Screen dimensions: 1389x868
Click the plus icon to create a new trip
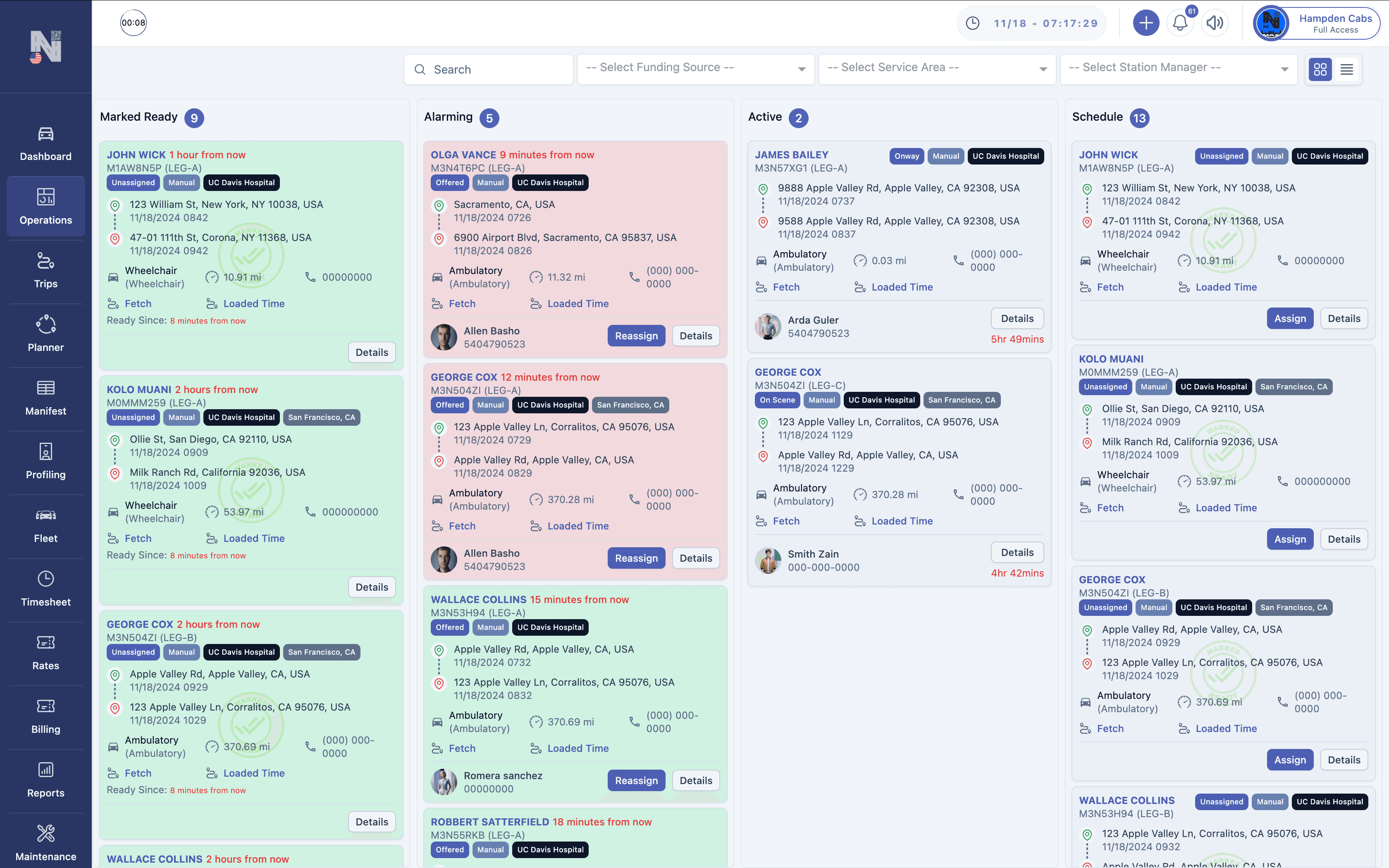[1146, 23]
